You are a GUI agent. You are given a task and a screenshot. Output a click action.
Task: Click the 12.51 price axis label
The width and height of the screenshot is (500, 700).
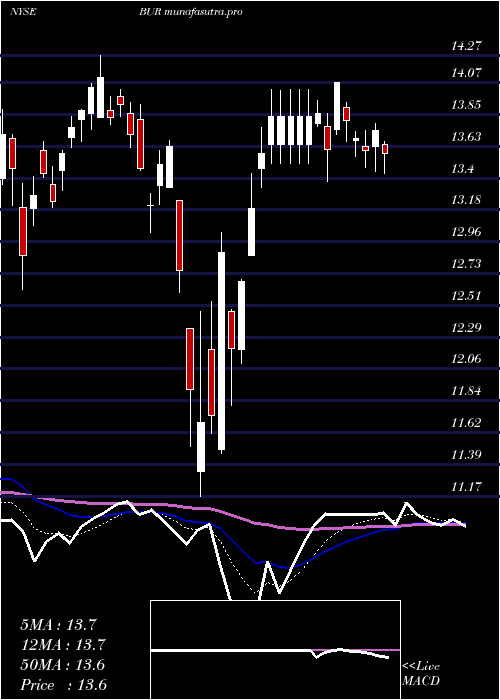click(467, 296)
